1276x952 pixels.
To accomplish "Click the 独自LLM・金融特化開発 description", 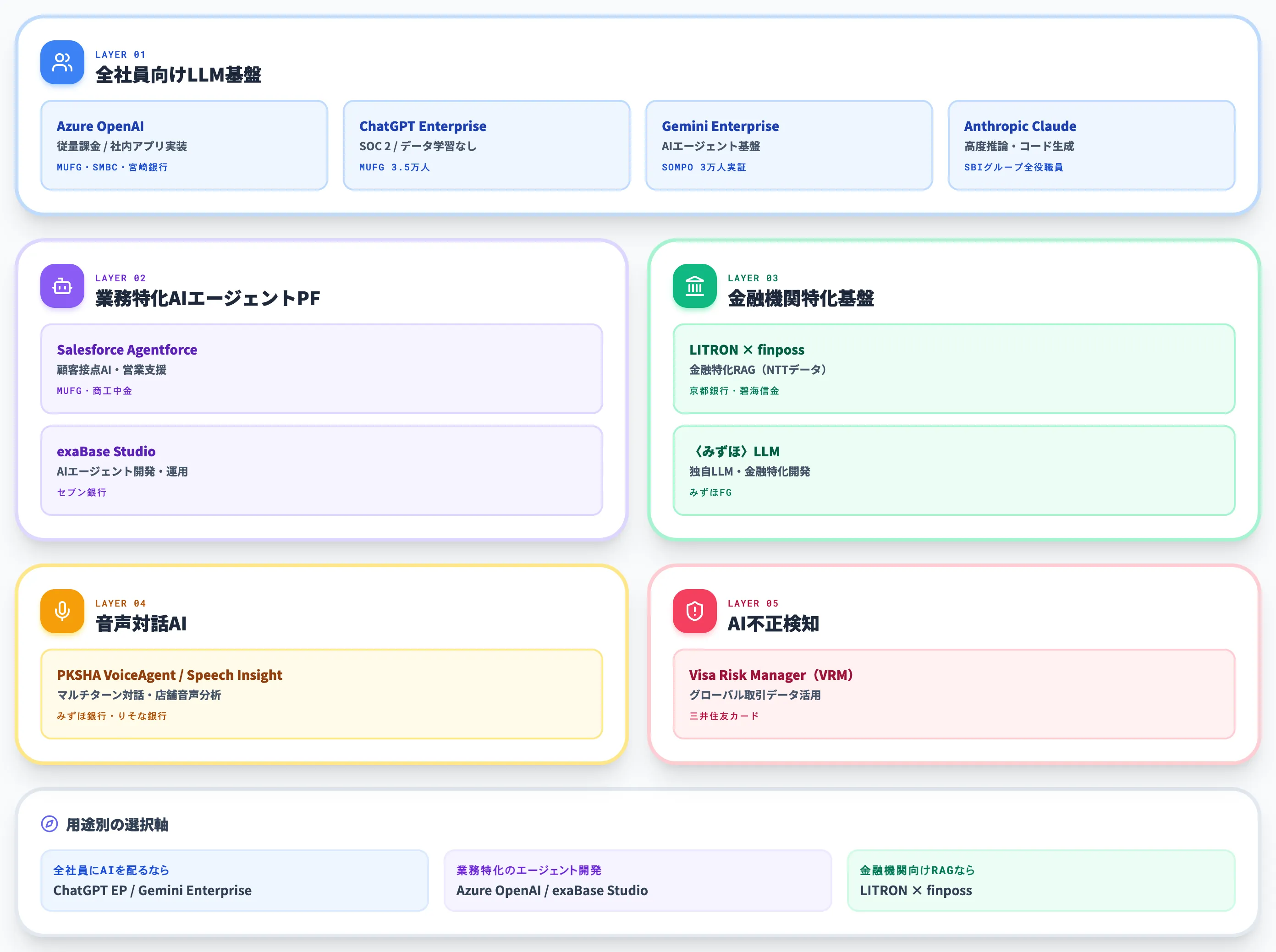I will pyautogui.click(x=749, y=471).
